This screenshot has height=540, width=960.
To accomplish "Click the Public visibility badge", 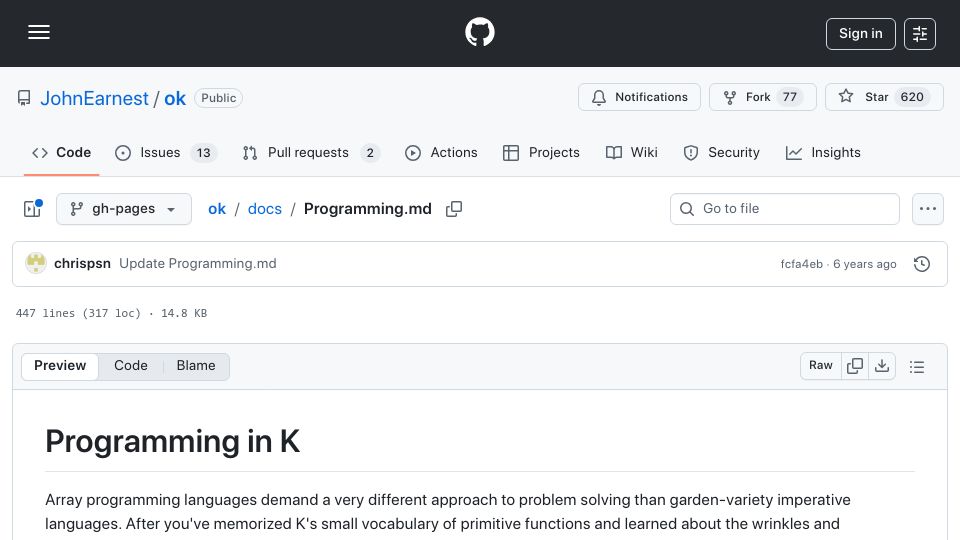I will click(x=219, y=98).
